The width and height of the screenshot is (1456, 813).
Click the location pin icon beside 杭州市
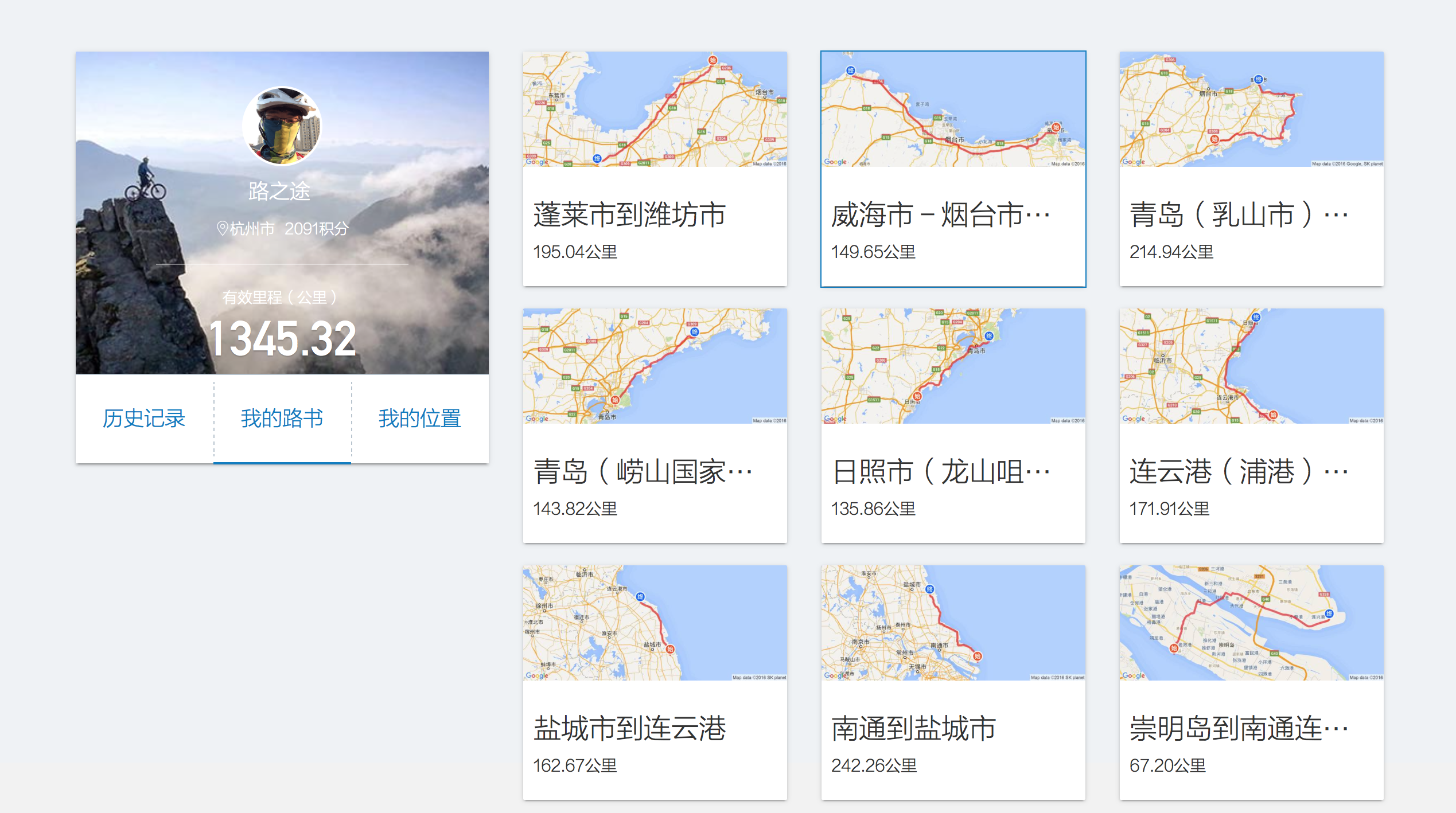[x=222, y=228]
